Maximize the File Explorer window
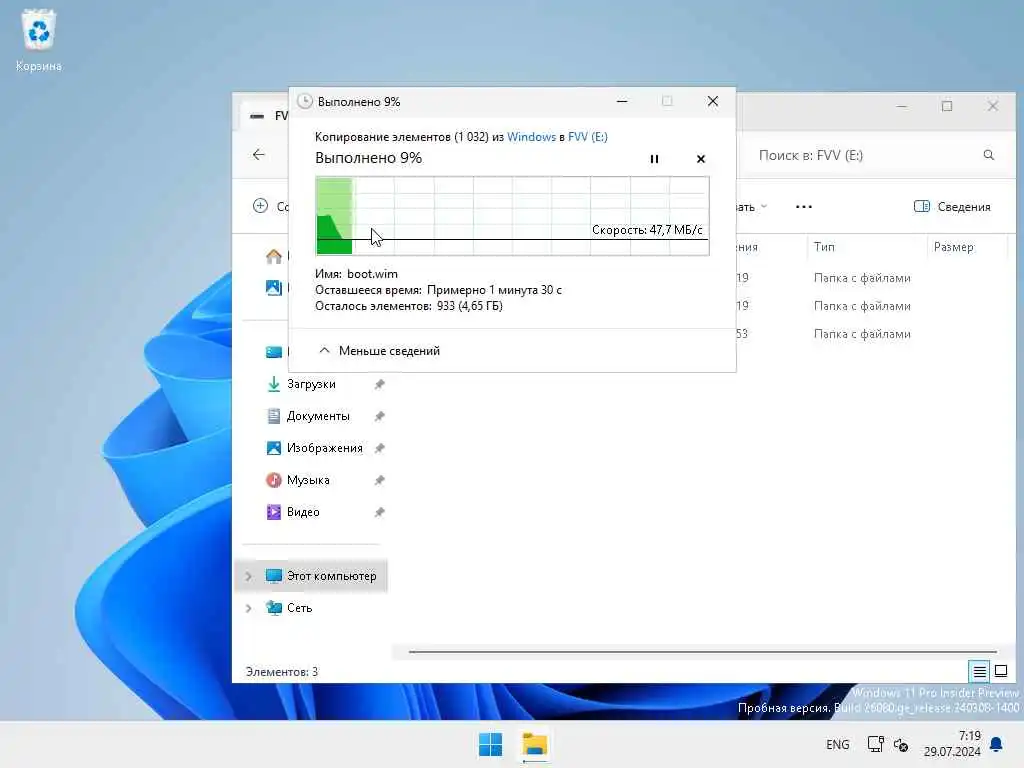Image resolution: width=1024 pixels, height=768 pixels. coord(947,106)
